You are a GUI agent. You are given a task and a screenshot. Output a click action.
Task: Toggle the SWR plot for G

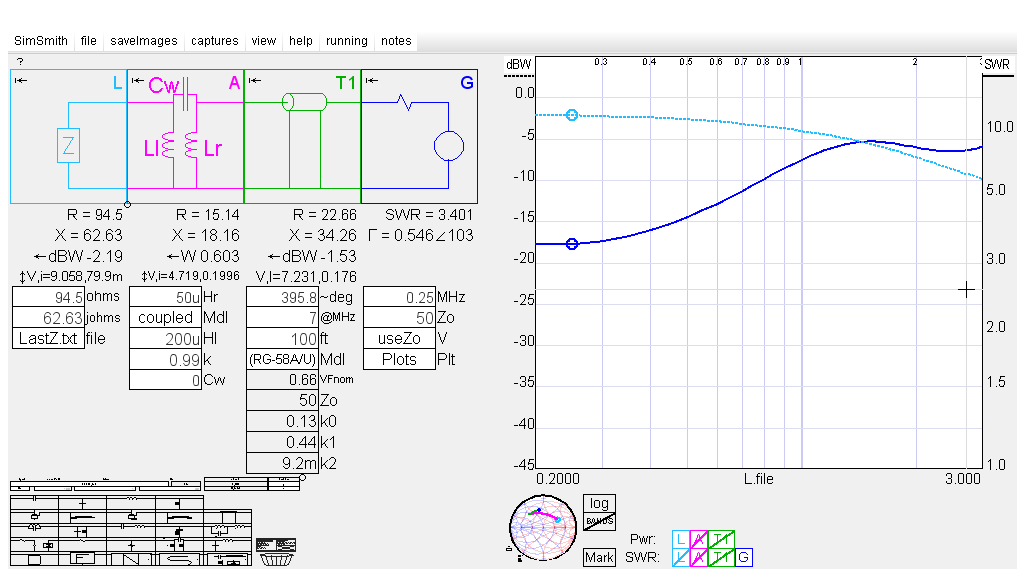pos(744,557)
